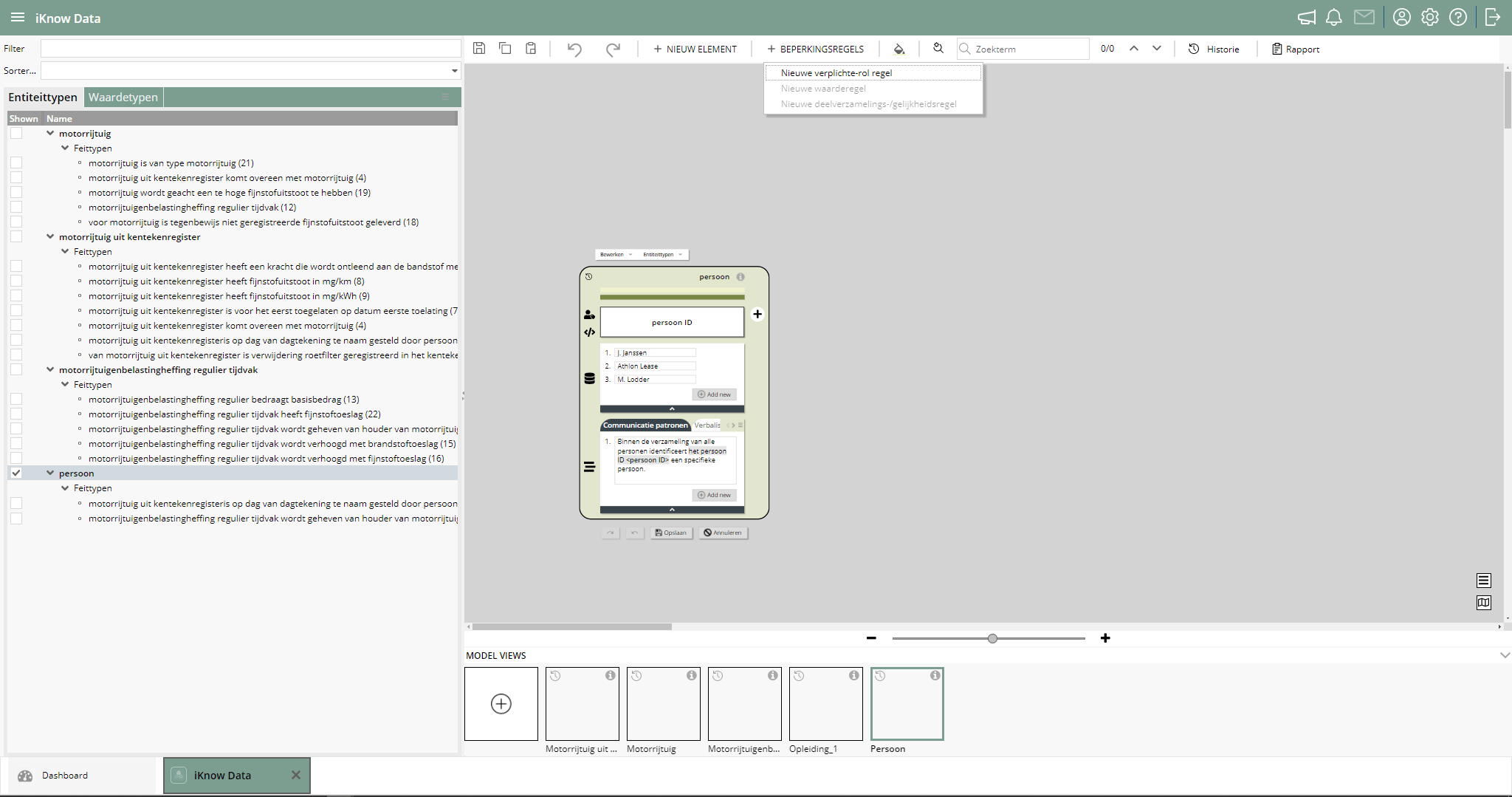Check Shown for regulier bedraagt basisbedrag (13)

16,399
